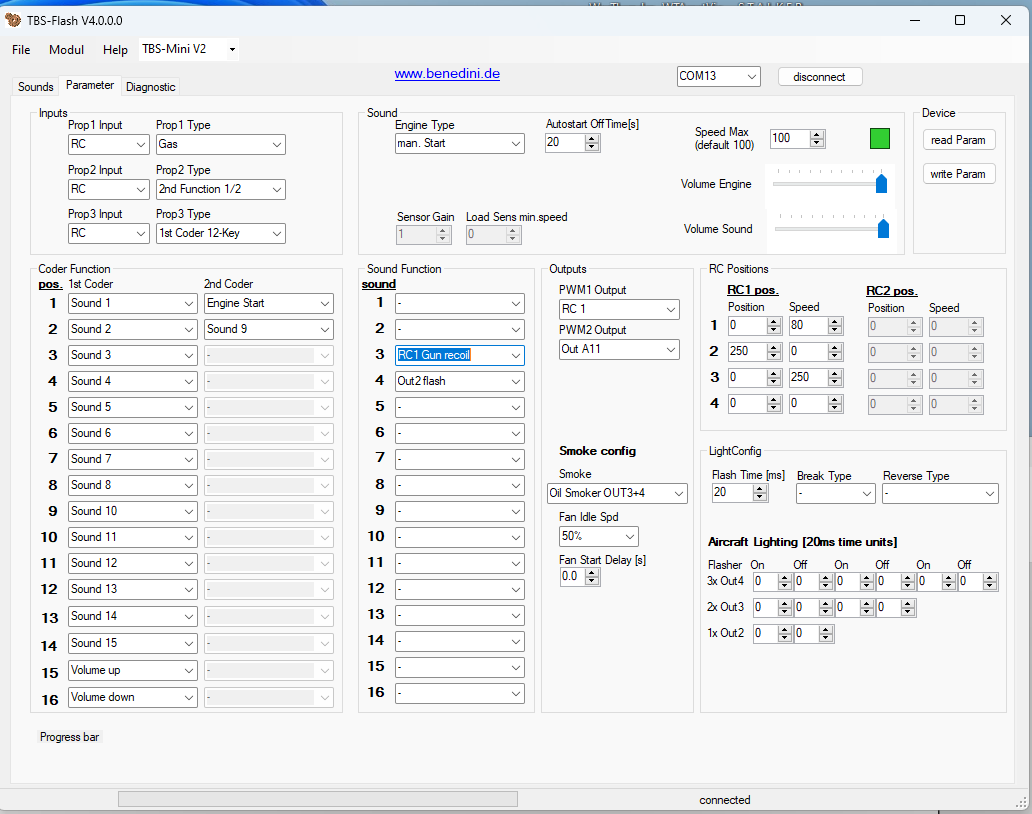The image size is (1032, 814).
Task: Minimize the TBS-Flash window
Action: point(915,20)
